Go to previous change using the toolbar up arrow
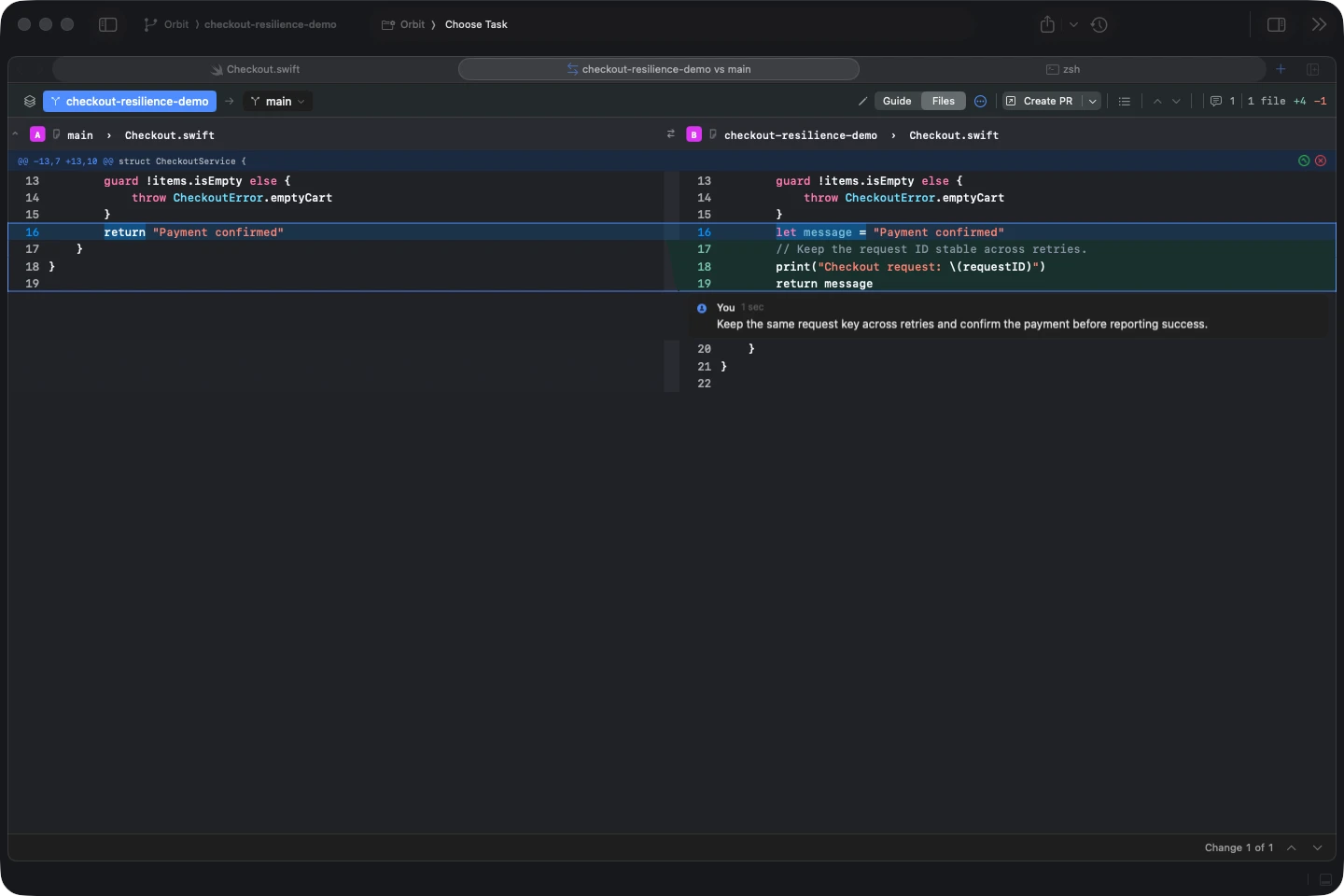The width and height of the screenshot is (1344, 896). coord(1157,101)
